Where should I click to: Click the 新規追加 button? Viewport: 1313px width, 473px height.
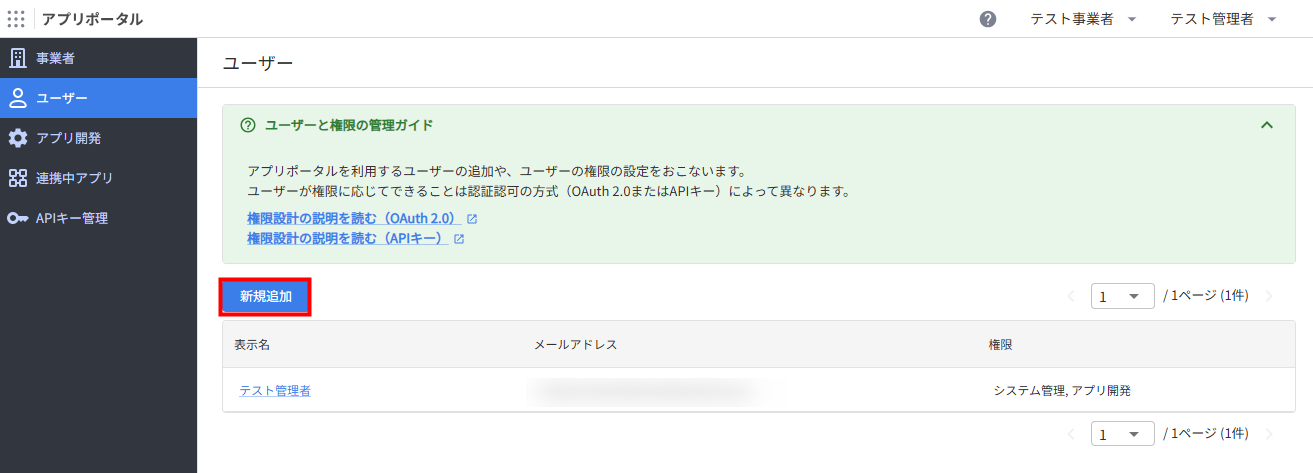tap(266, 297)
